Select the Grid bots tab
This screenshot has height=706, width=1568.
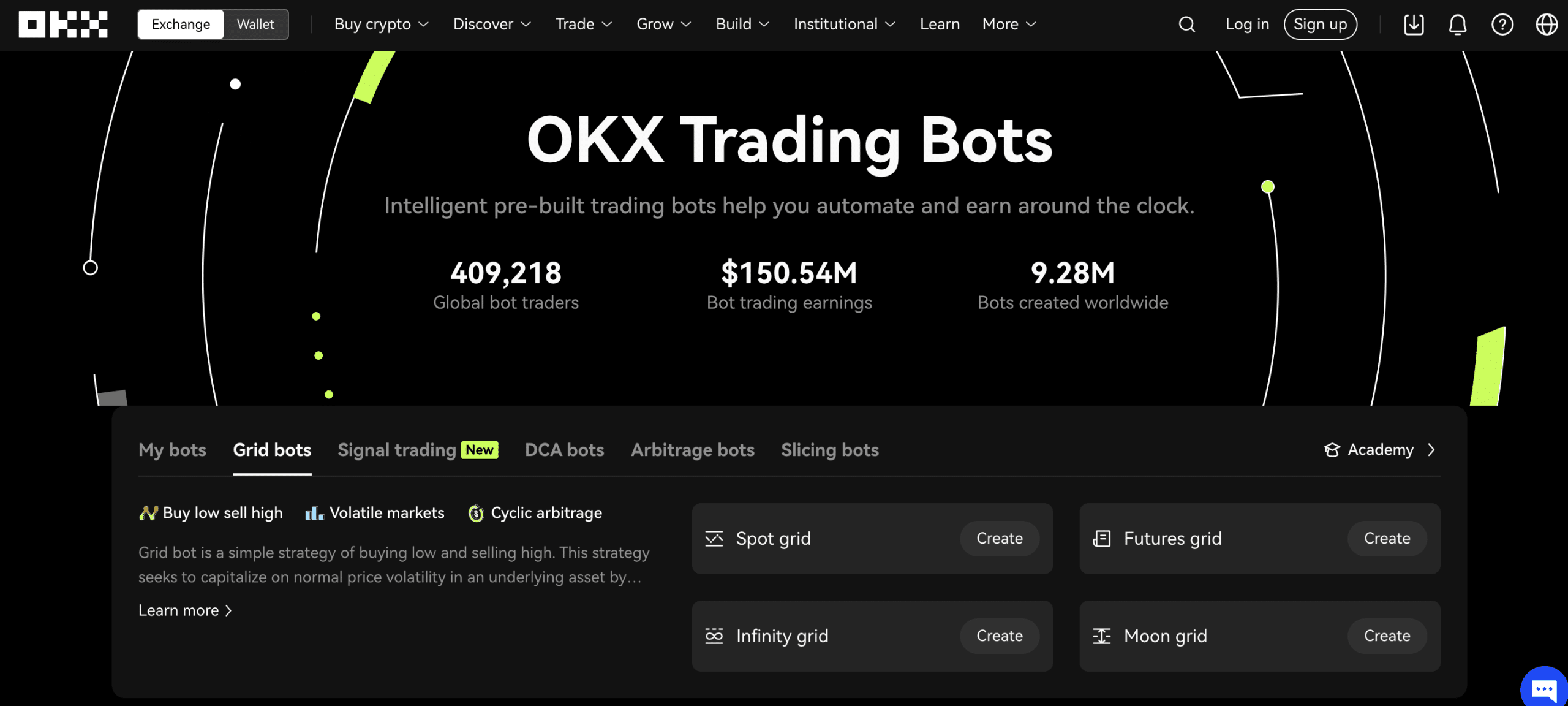coord(271,450)
